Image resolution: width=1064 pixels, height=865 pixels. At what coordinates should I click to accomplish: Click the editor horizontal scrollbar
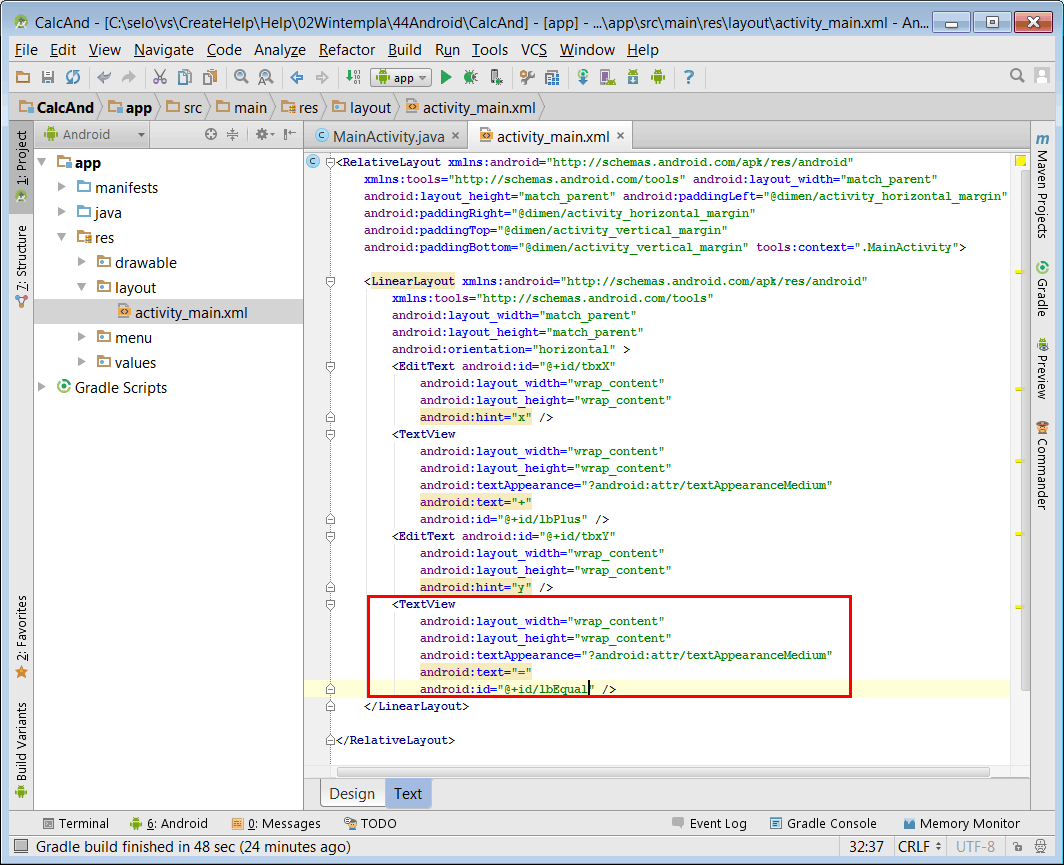click(663, 771)
